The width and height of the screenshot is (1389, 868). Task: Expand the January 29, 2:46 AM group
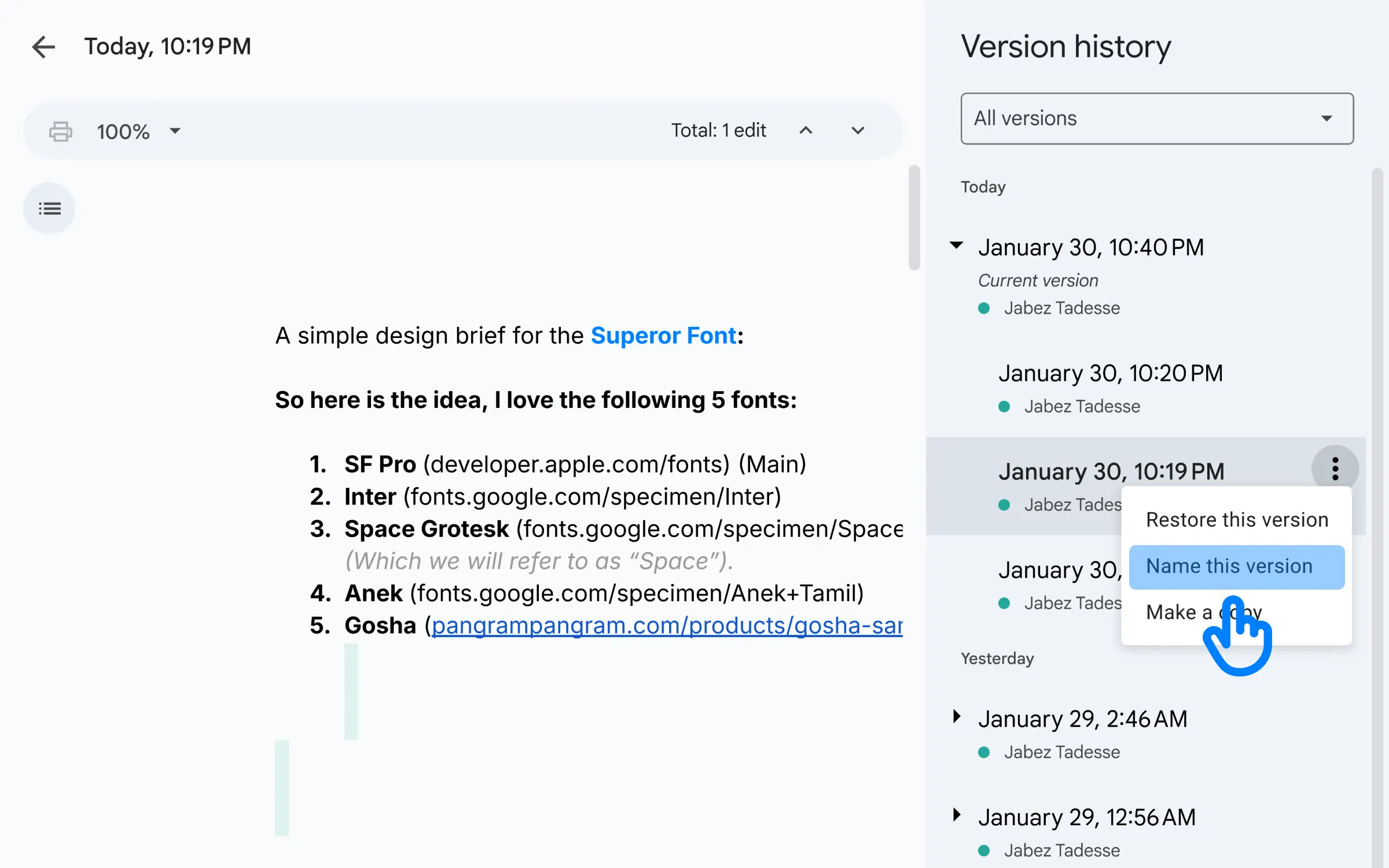pos(957,717)
